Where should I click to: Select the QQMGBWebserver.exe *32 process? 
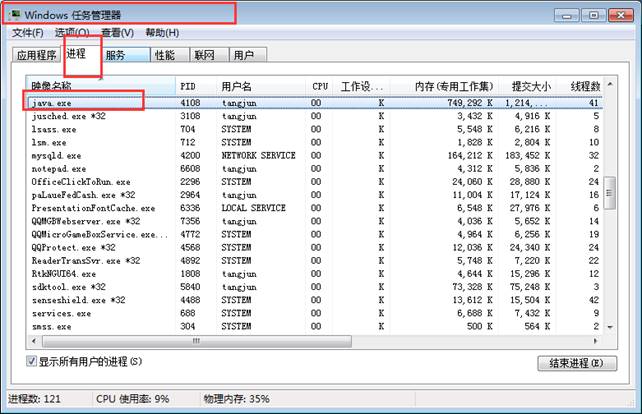point(314,221)
